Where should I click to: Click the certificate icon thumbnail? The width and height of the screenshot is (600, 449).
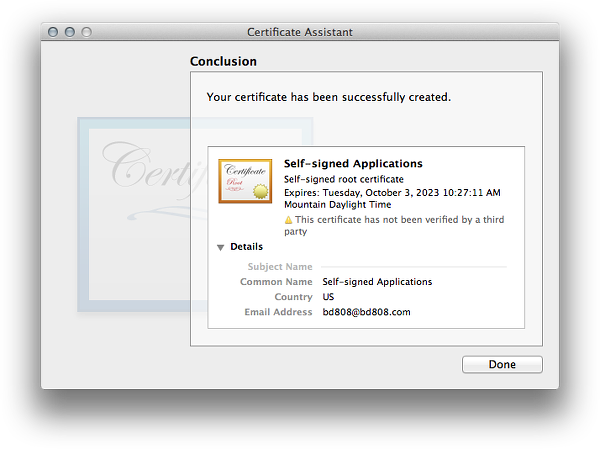point(245,181)
